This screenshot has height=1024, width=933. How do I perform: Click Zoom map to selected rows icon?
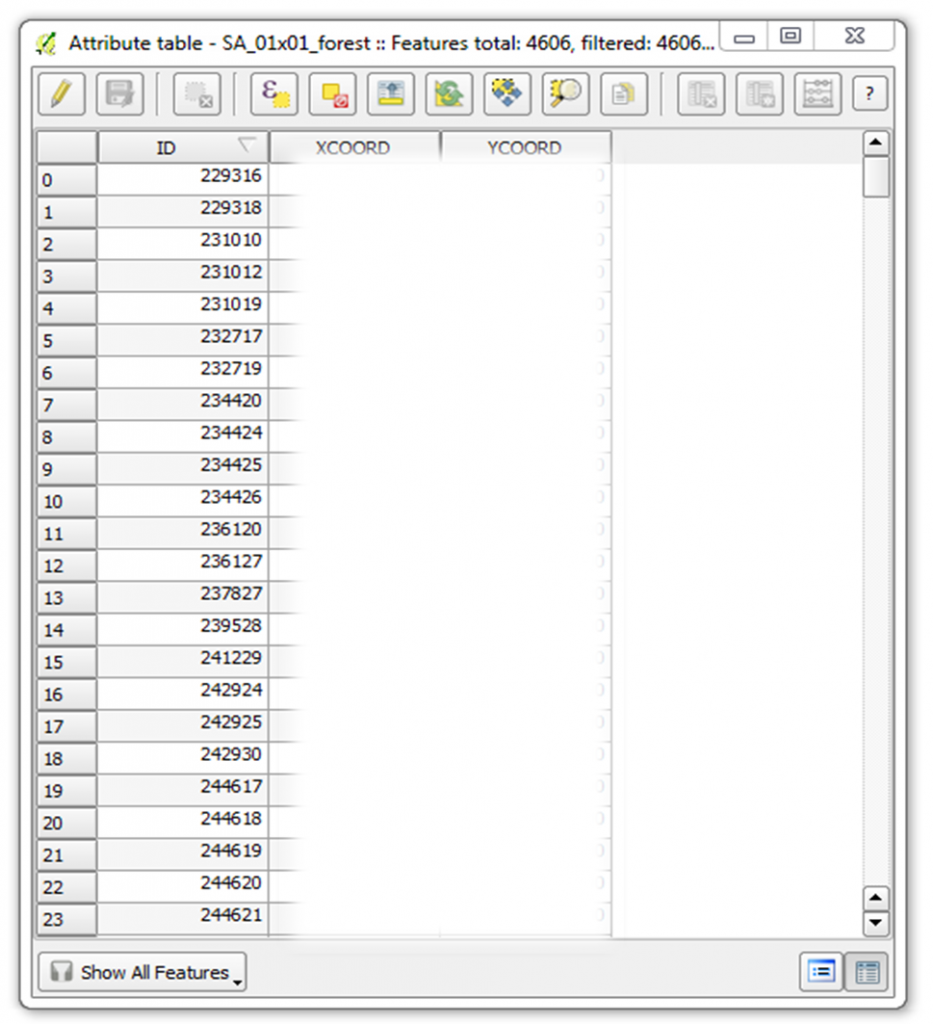point(565,94)
